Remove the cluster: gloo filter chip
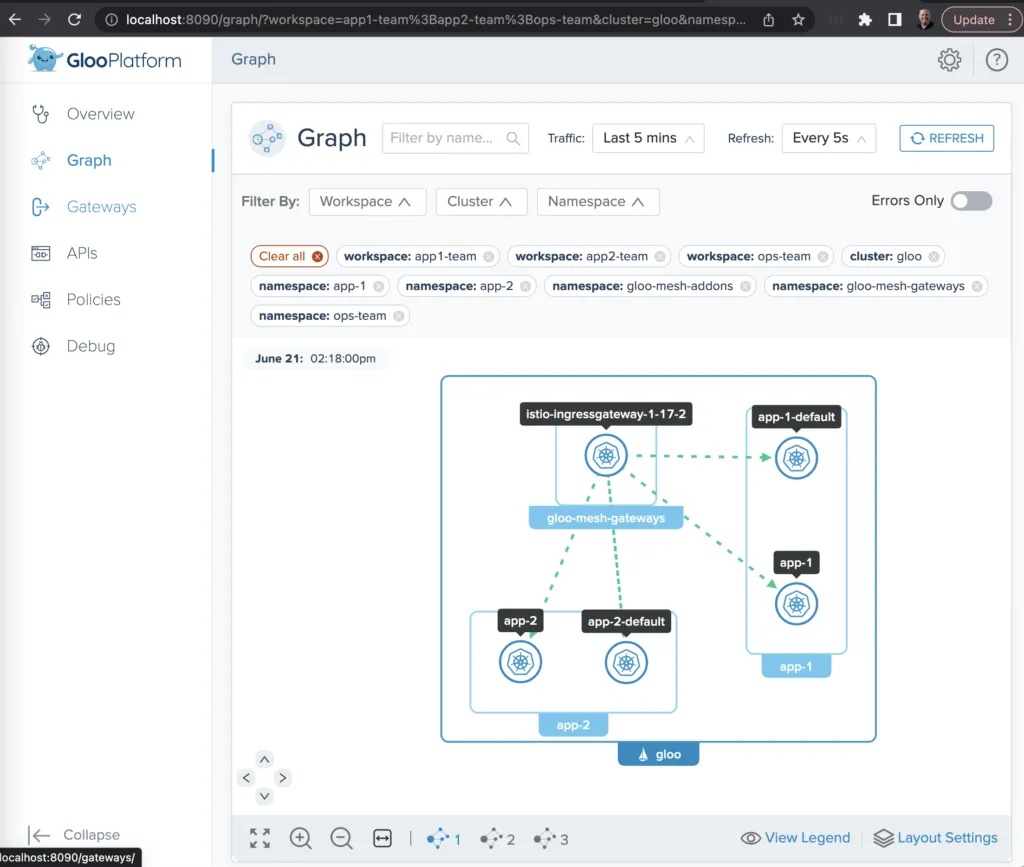 [x=934, y=257]
